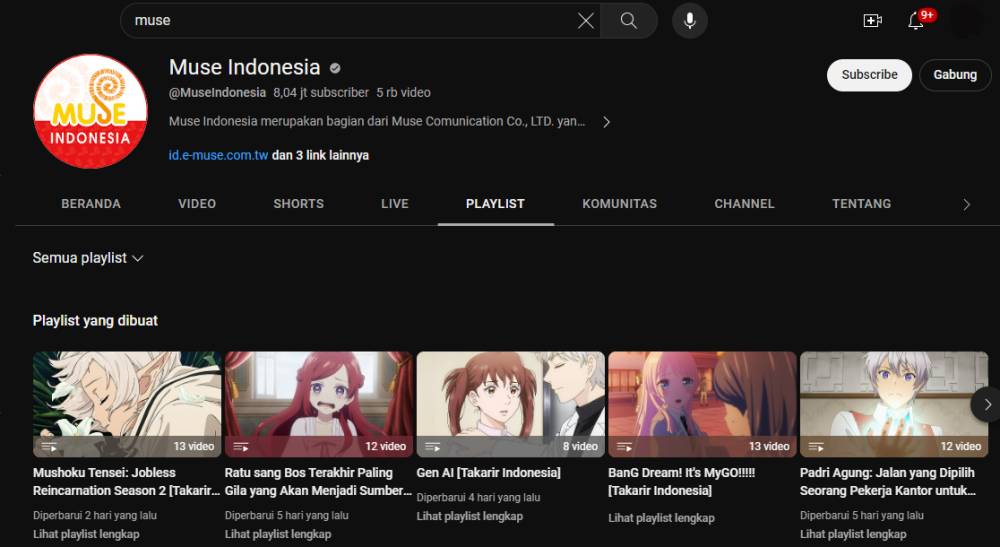This screenshot has width=1000, height=547.
Task: Start voice search with the microphone icon
Action: pos(689,20)
